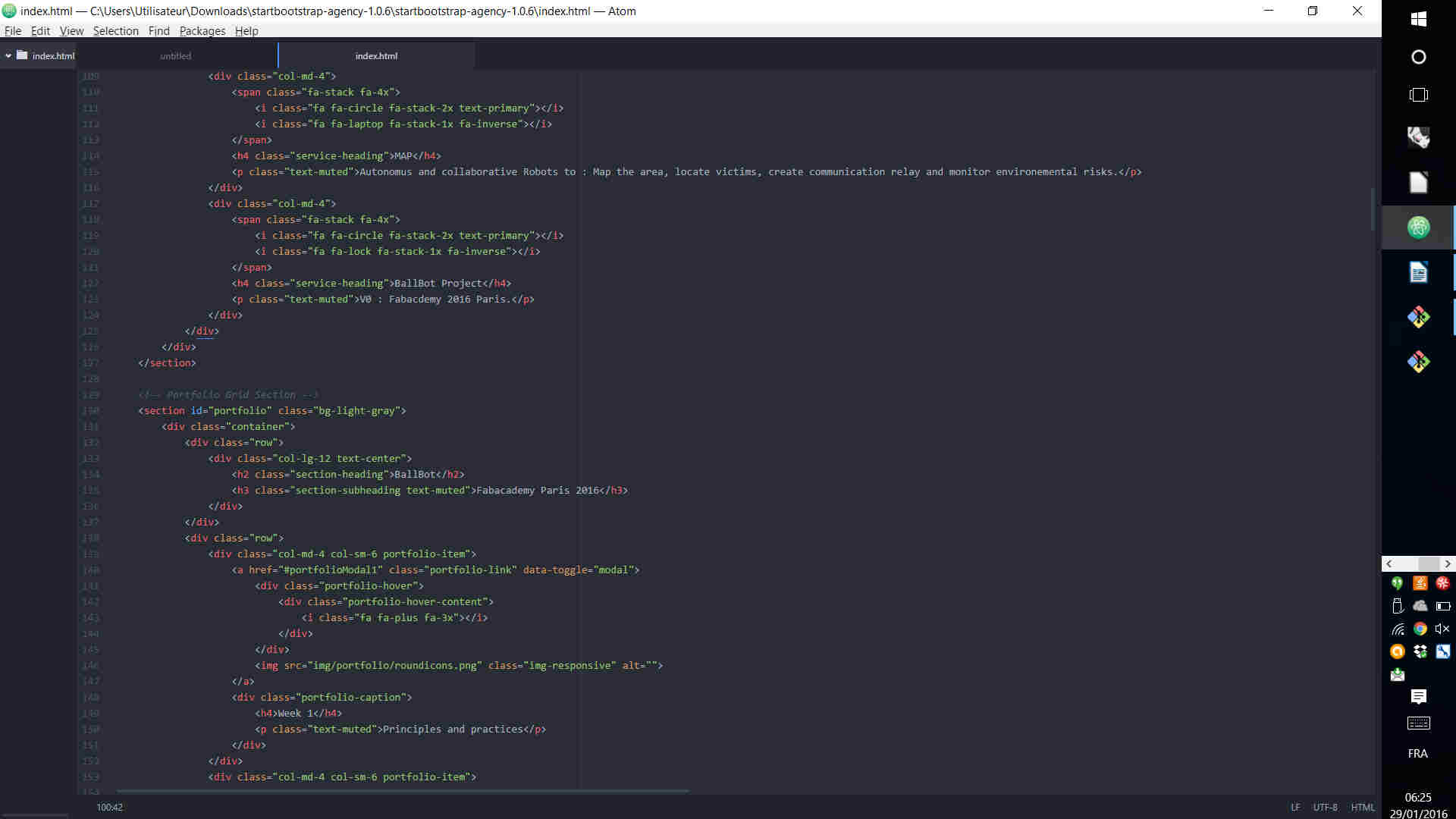Switch to the untitled tab
The width and height of the screenshot is (1456, 819).
pos(176,56)
